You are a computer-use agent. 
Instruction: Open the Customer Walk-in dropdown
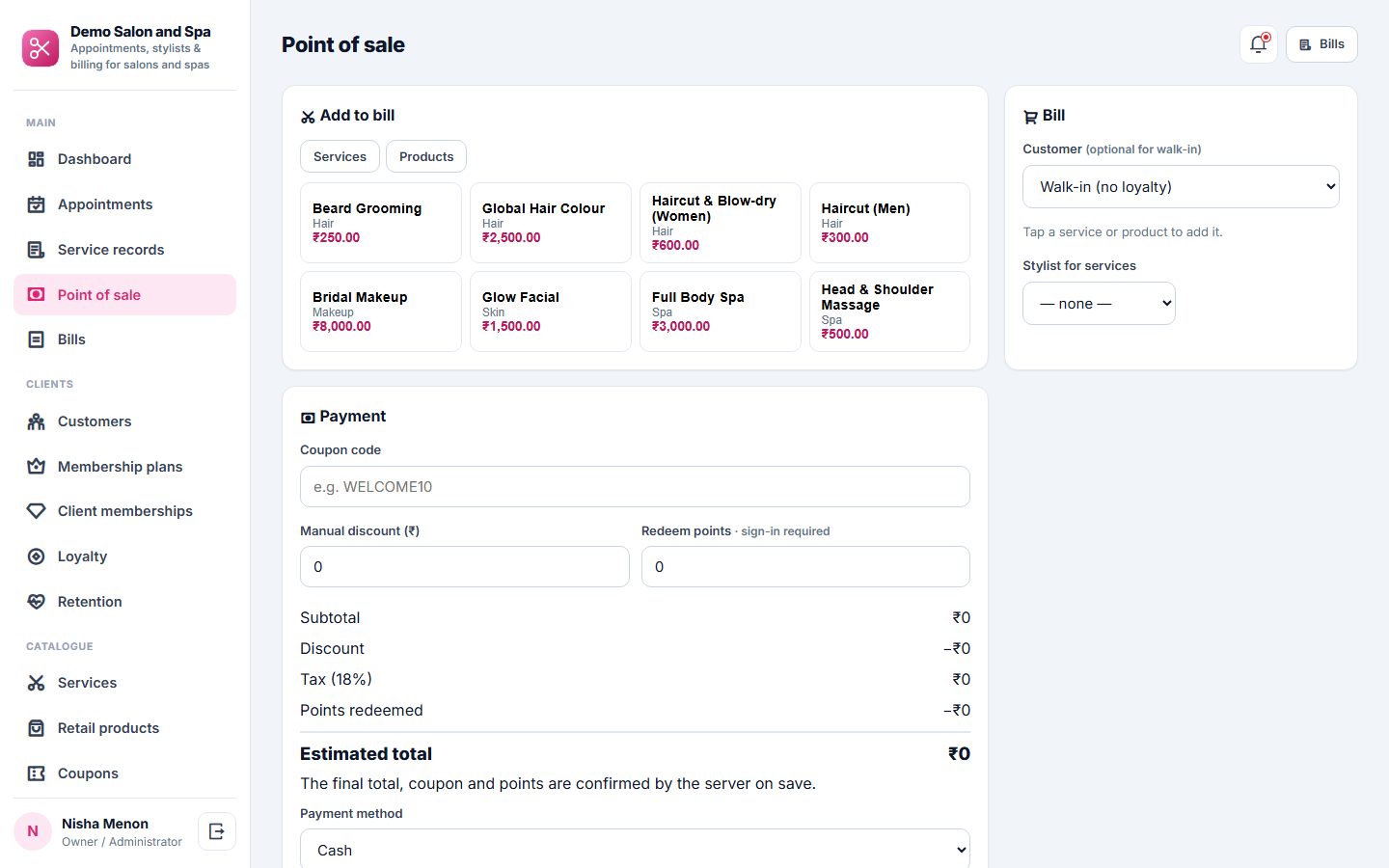[x=1181, y=187]
